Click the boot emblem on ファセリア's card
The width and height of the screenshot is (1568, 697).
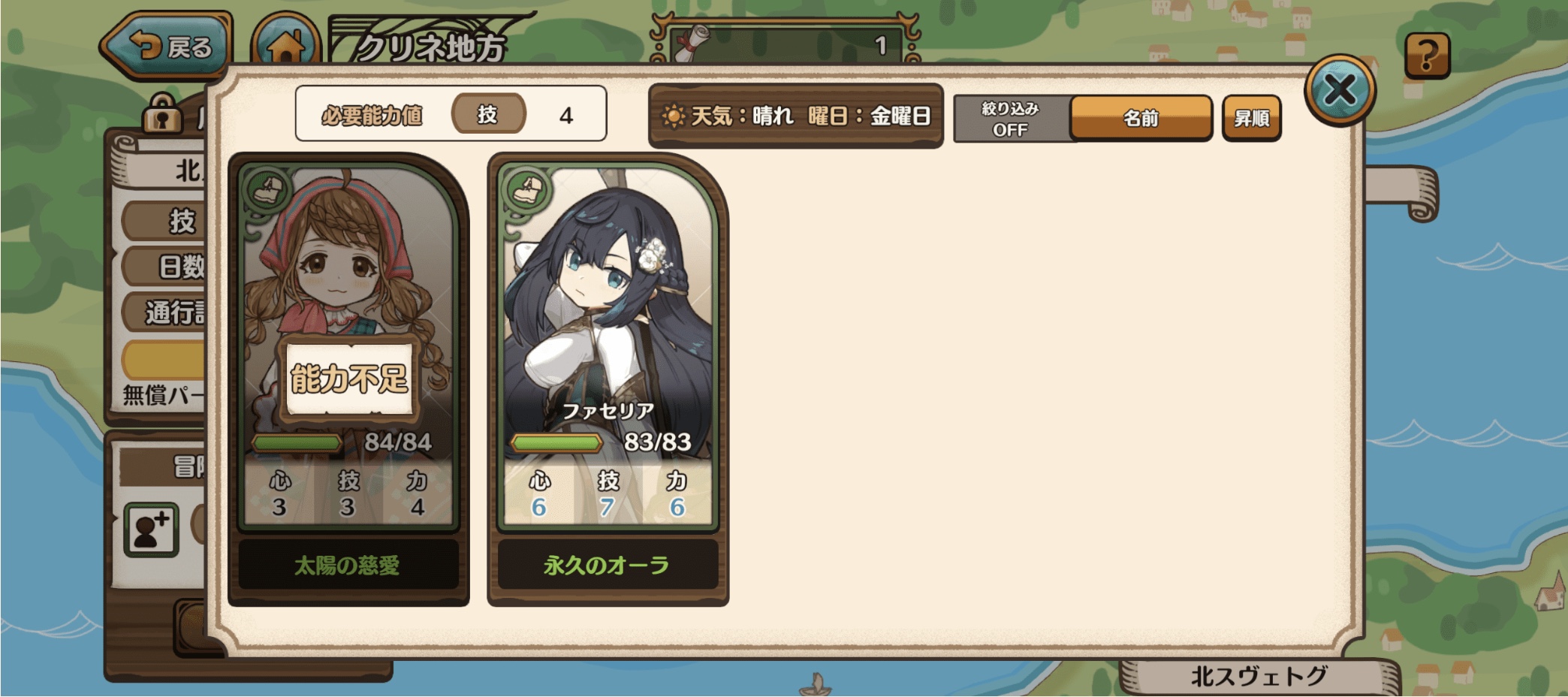click(528, 189)
